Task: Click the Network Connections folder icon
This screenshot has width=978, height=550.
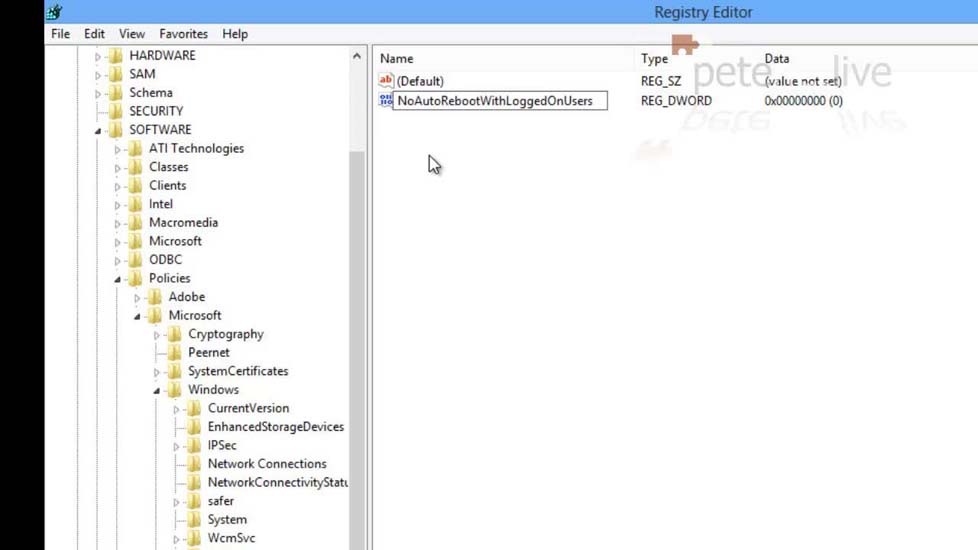Action: click(x=195, y=463)
